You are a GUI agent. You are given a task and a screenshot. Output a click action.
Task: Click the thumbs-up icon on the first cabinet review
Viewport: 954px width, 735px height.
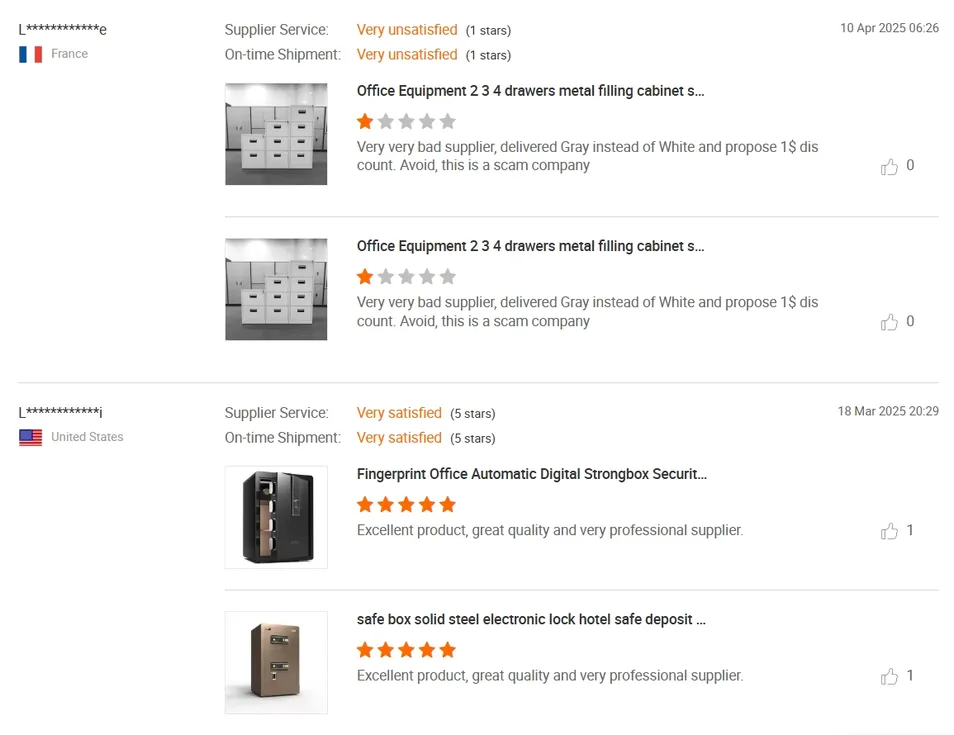[x=889, y=166]
